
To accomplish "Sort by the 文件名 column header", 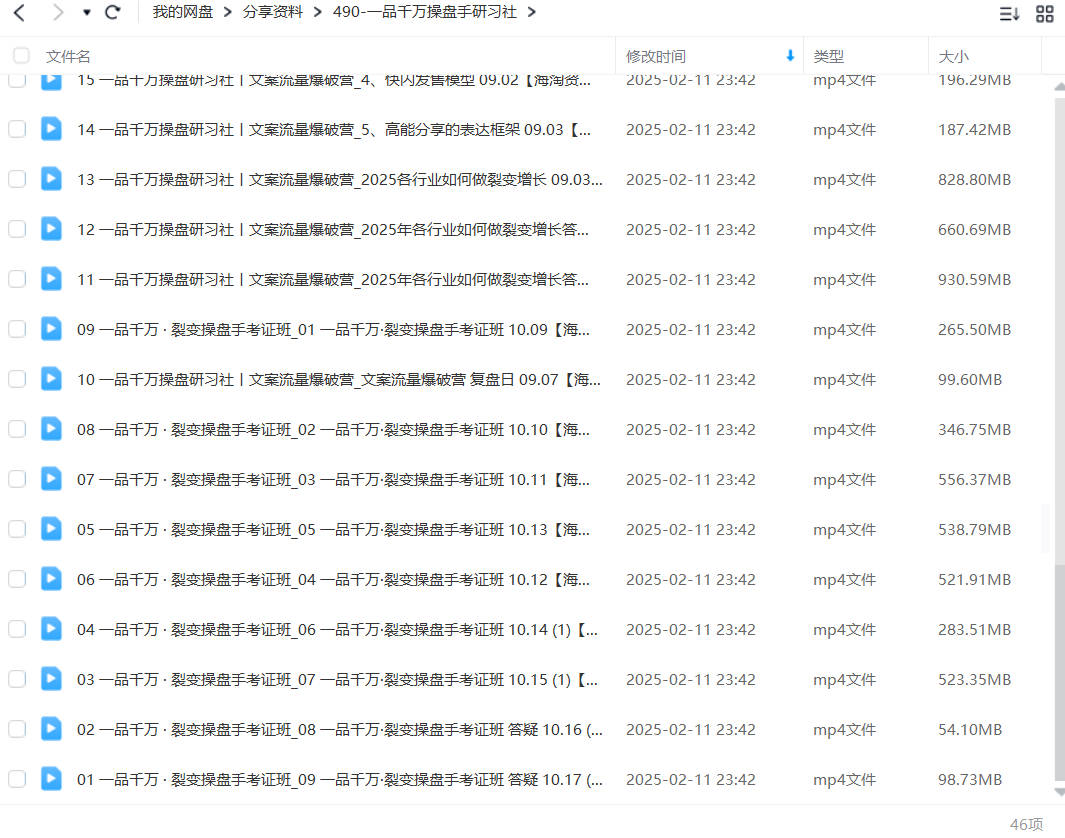I will 68,56.
